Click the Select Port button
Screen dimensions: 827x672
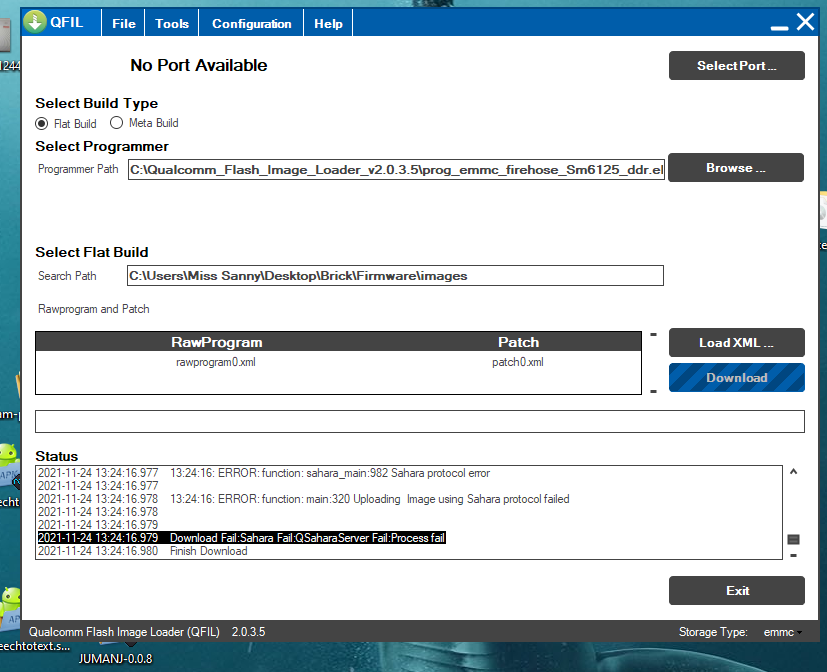coord(737,65)
